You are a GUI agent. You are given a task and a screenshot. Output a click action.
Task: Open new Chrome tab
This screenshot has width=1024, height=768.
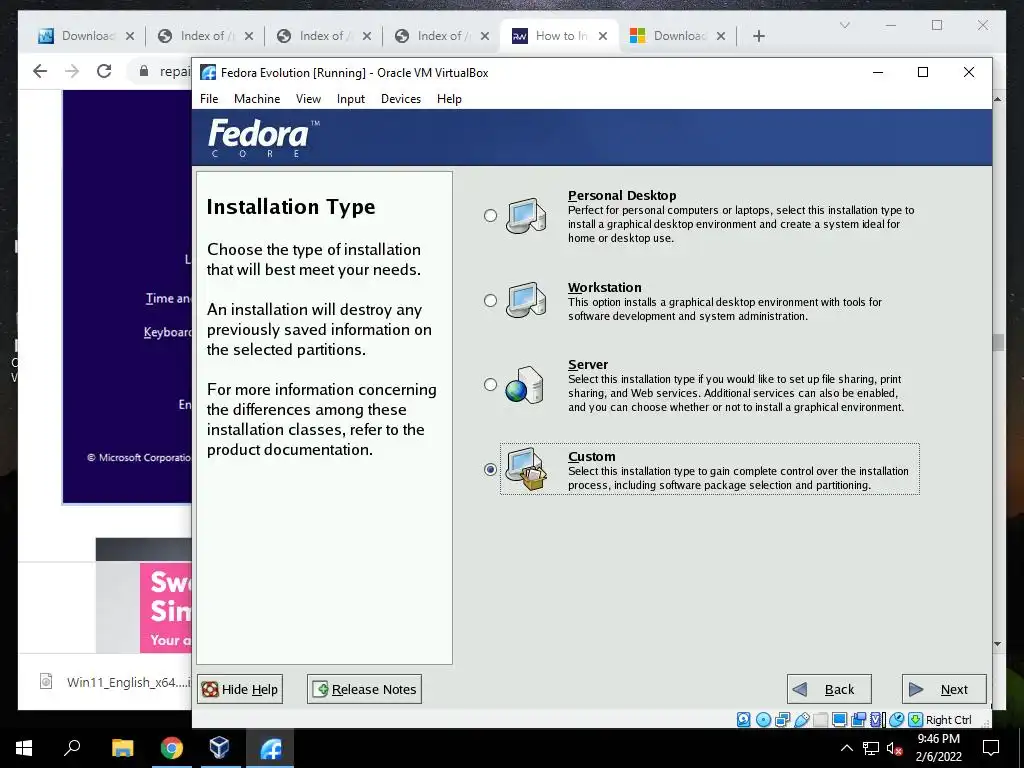click(758, 36)
